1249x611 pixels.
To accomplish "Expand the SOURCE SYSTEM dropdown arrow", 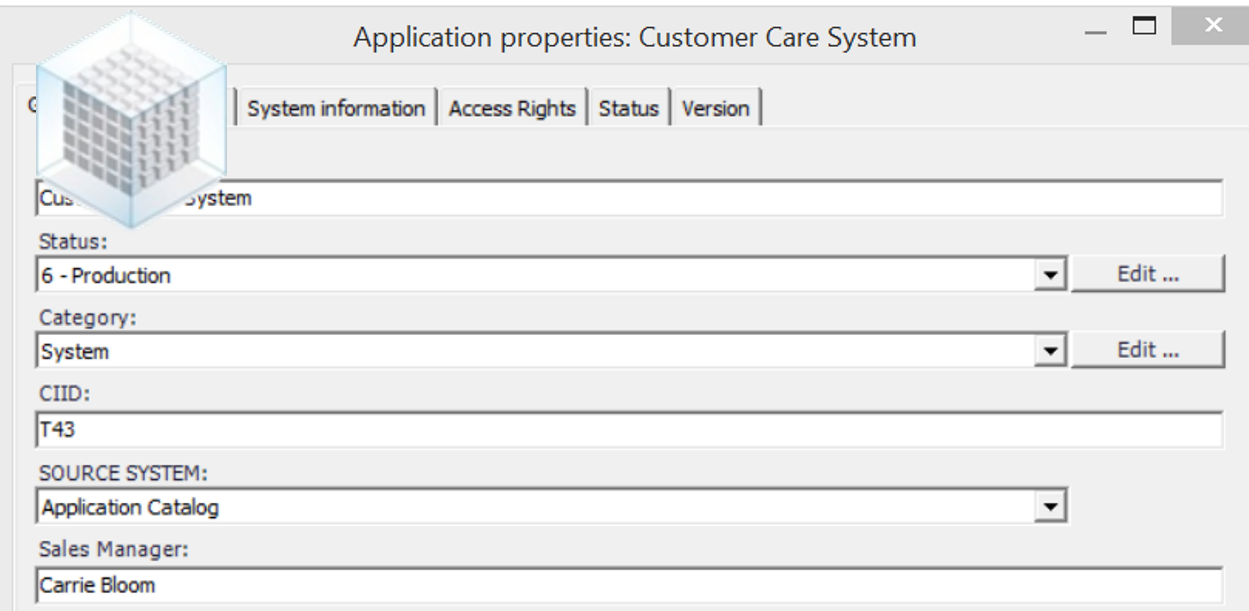I will pos(1049,507).
